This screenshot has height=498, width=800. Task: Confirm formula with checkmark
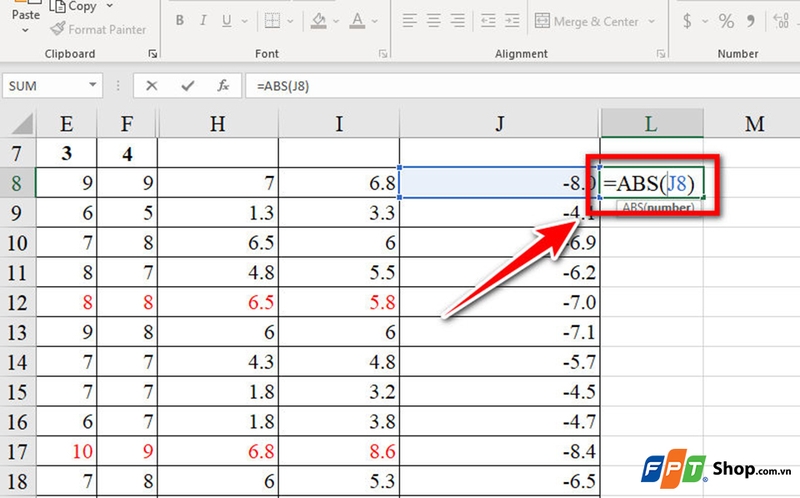[x=188, y=86]
